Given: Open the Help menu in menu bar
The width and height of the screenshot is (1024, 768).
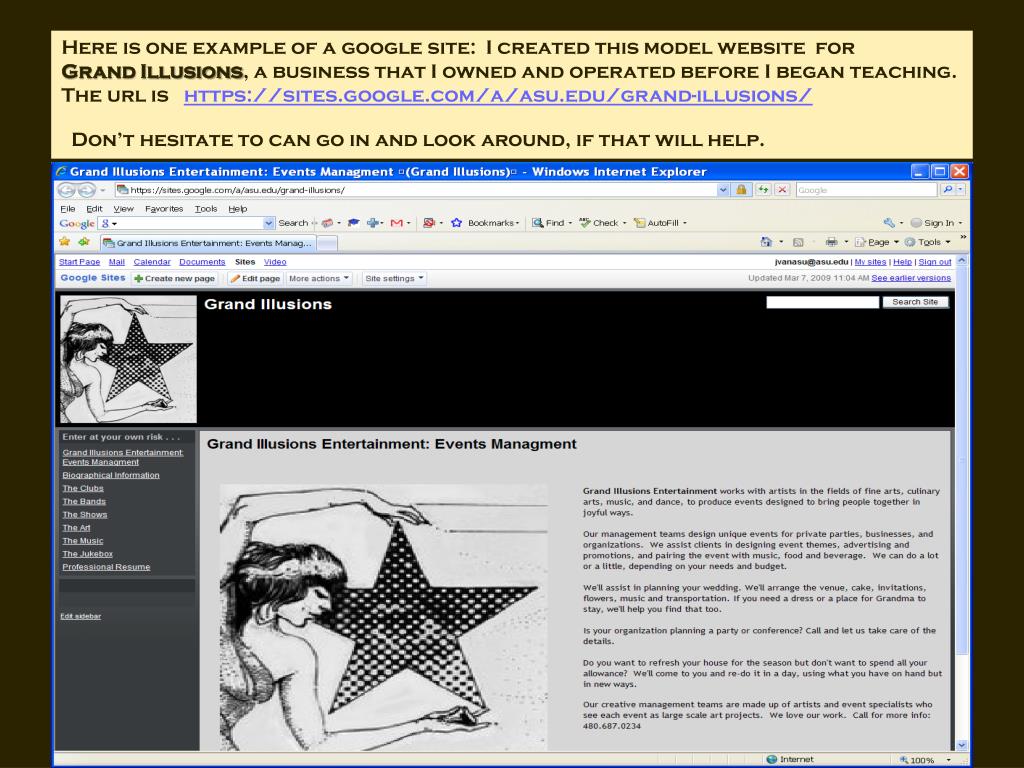Looking at the screenshot, I should pos(238,209).
